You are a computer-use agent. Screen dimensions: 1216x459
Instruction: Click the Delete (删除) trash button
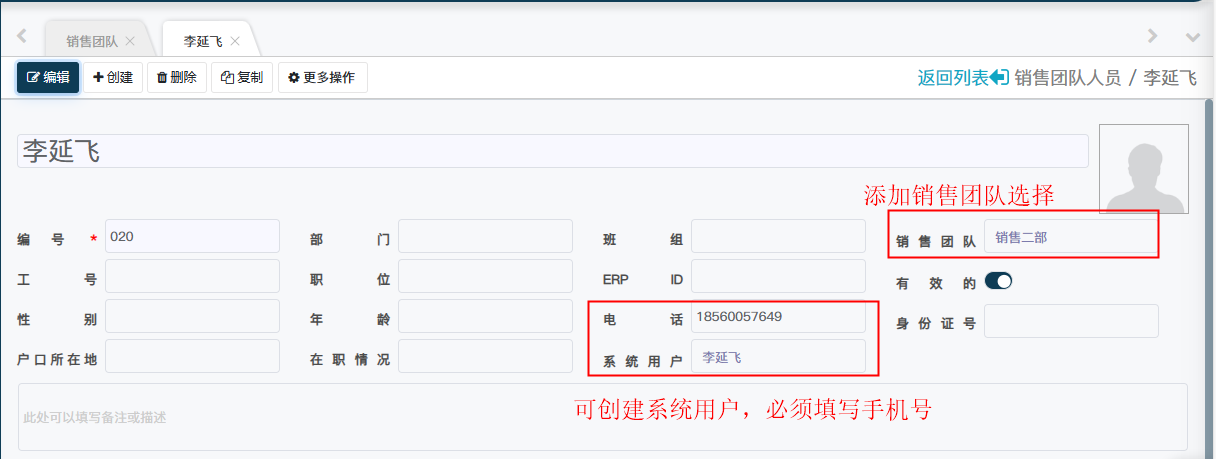177,77
